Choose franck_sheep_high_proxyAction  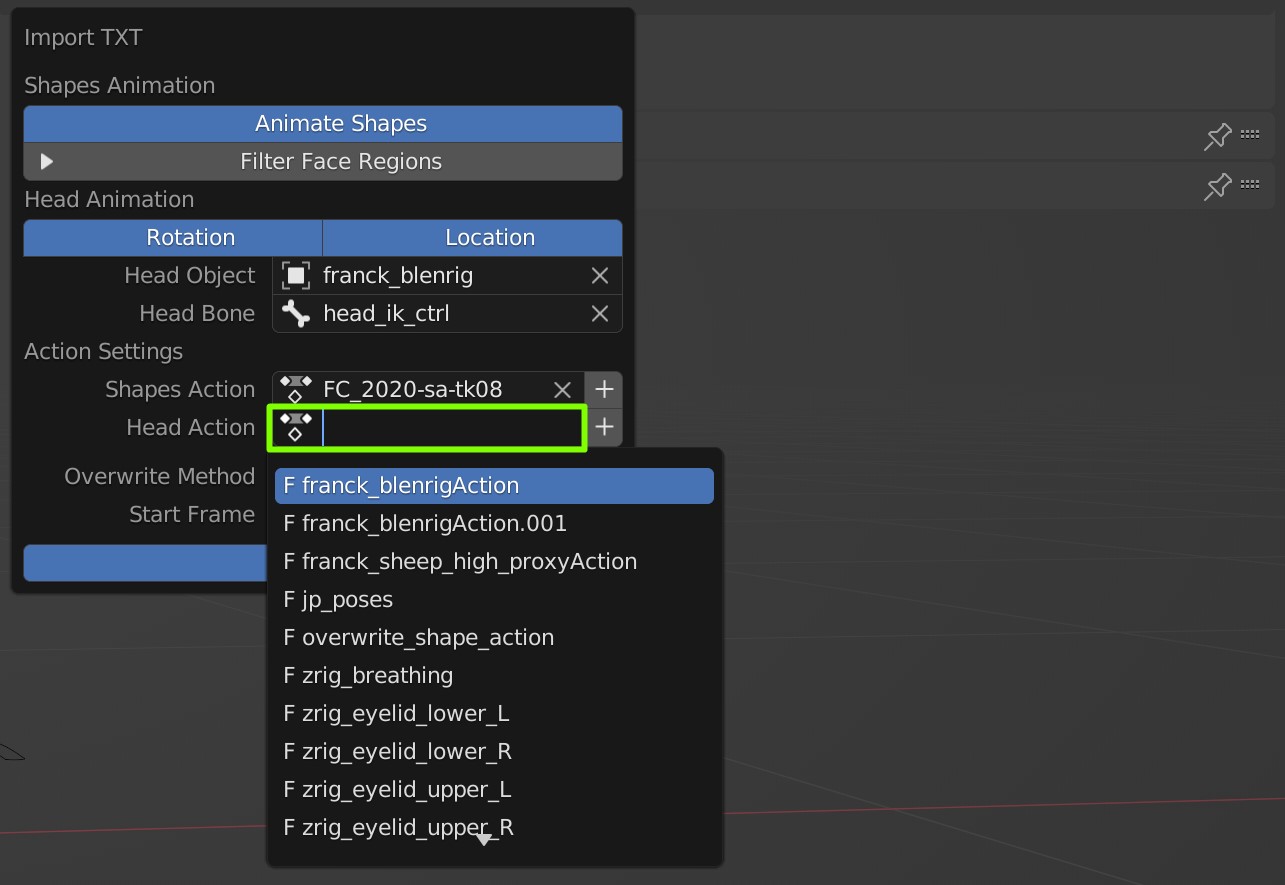[494, 562]
